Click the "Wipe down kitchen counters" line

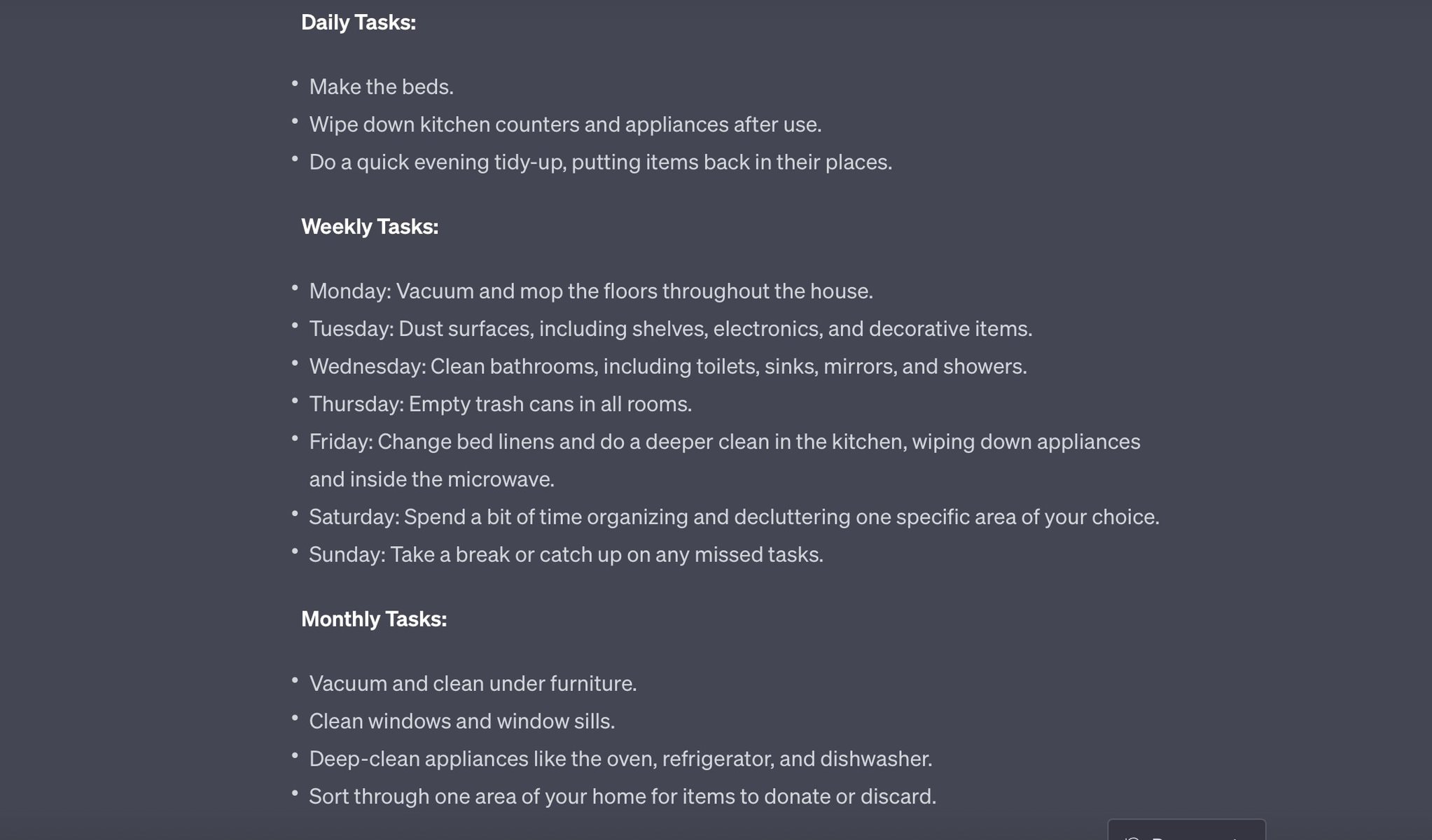tap(564, 125)
